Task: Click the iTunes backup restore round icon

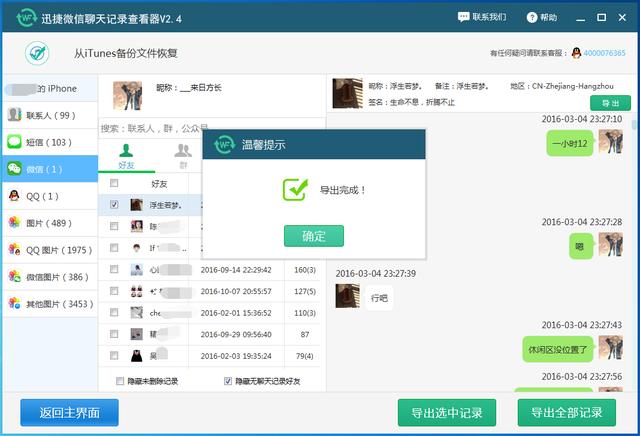Action: (37, 53)
